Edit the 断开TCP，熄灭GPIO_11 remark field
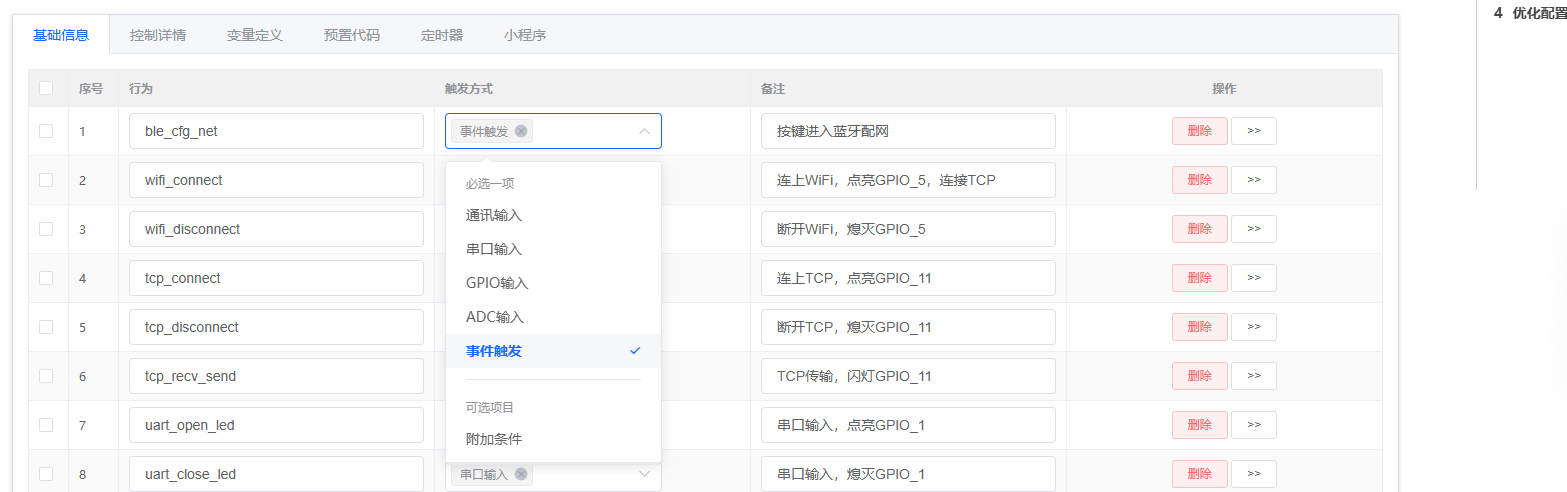1567x492 pixels. pos(908,327)
